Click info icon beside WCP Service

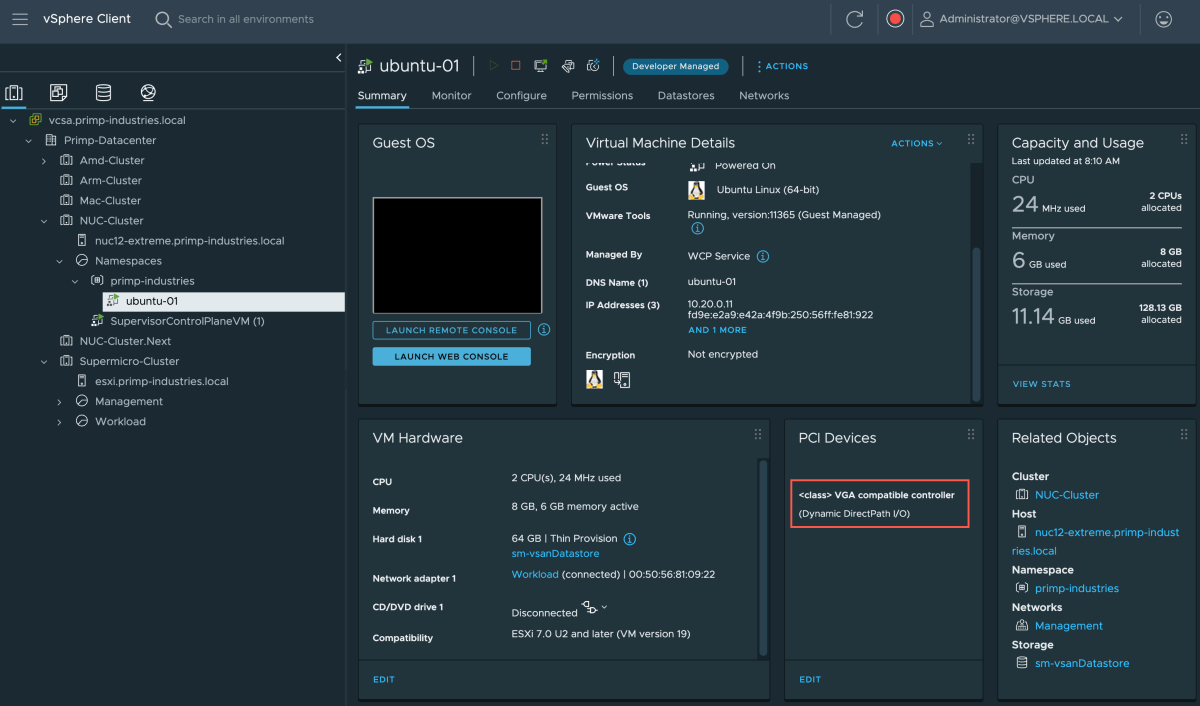pyautogui.click(x=762, y=256)
